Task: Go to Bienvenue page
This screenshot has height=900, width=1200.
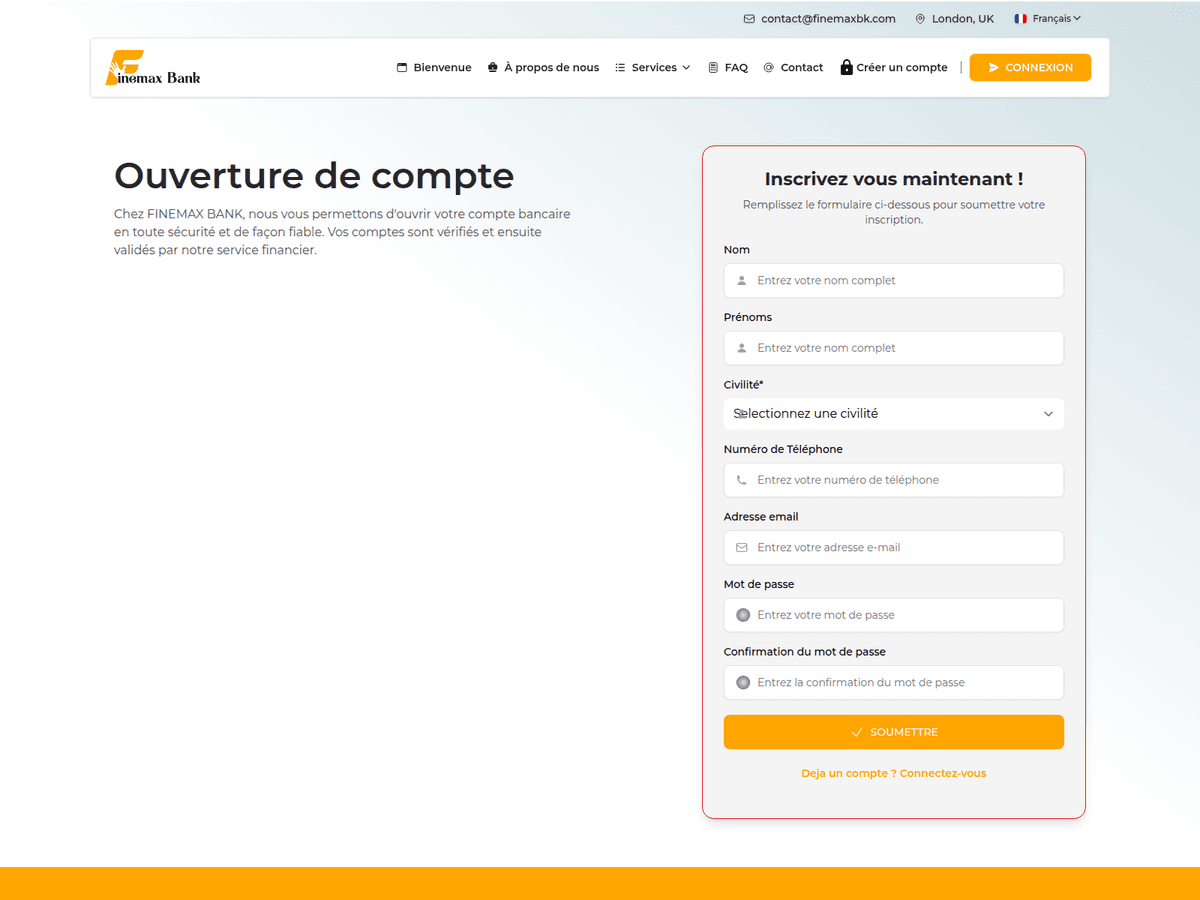Action: point(434,68)
